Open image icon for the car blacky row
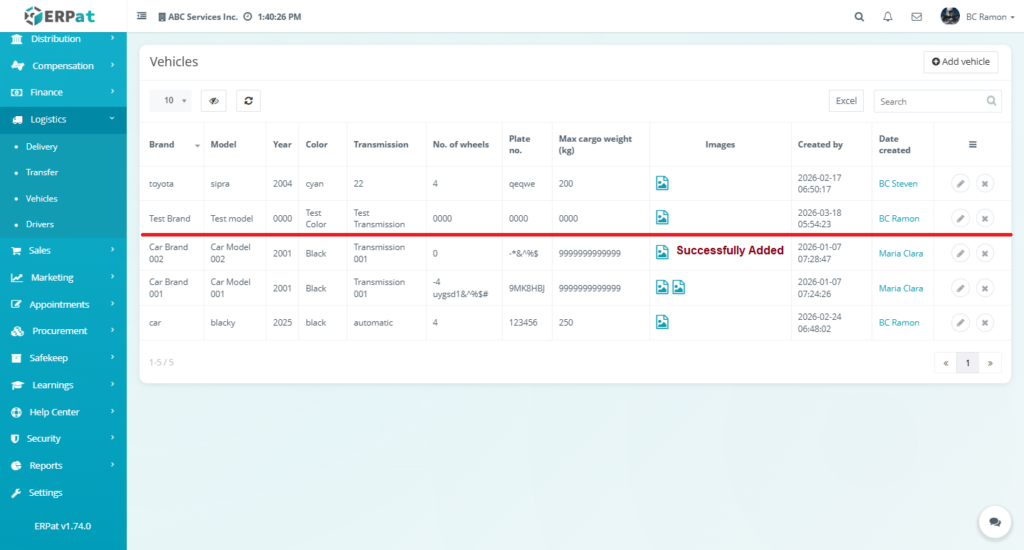The height and width of the screenshot is (550, 1024). pos(662,322)
